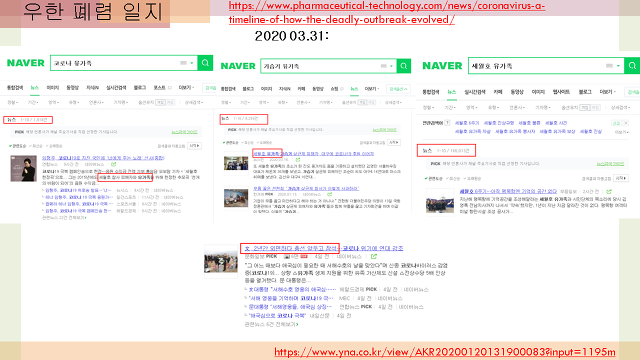The height and width of the screenshot is (360, 640).
Task: Select the 블로그 tab in the 가습기 search results
Action: click(x=248, y=89)
